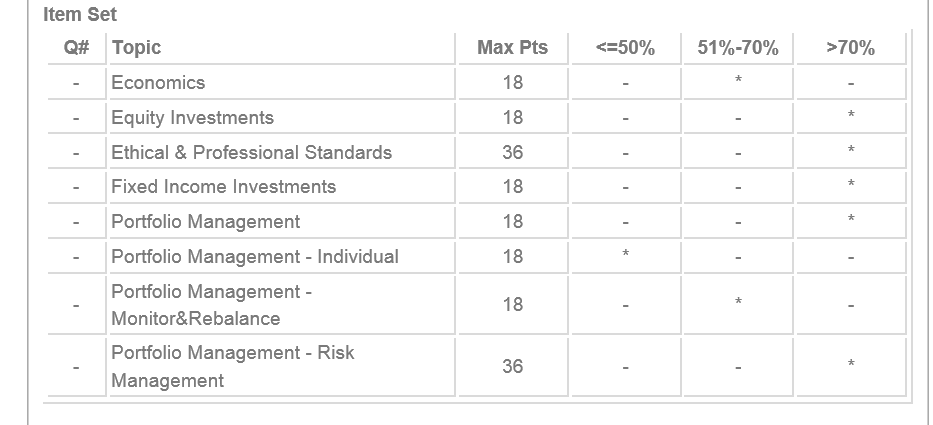Viewport: 933px width, 425px height.
Task: Click the <=50% column header
Action: (x=625, y=48)
